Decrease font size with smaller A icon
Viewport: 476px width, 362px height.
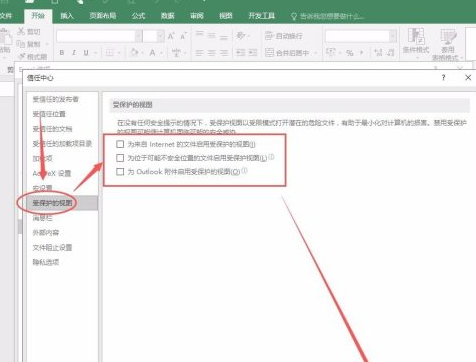183,36
